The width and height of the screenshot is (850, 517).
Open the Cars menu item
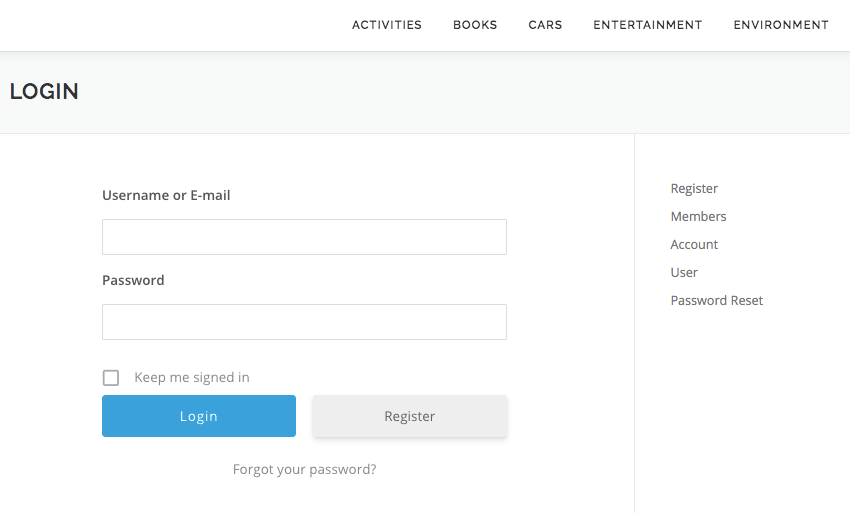coord(545,25)
